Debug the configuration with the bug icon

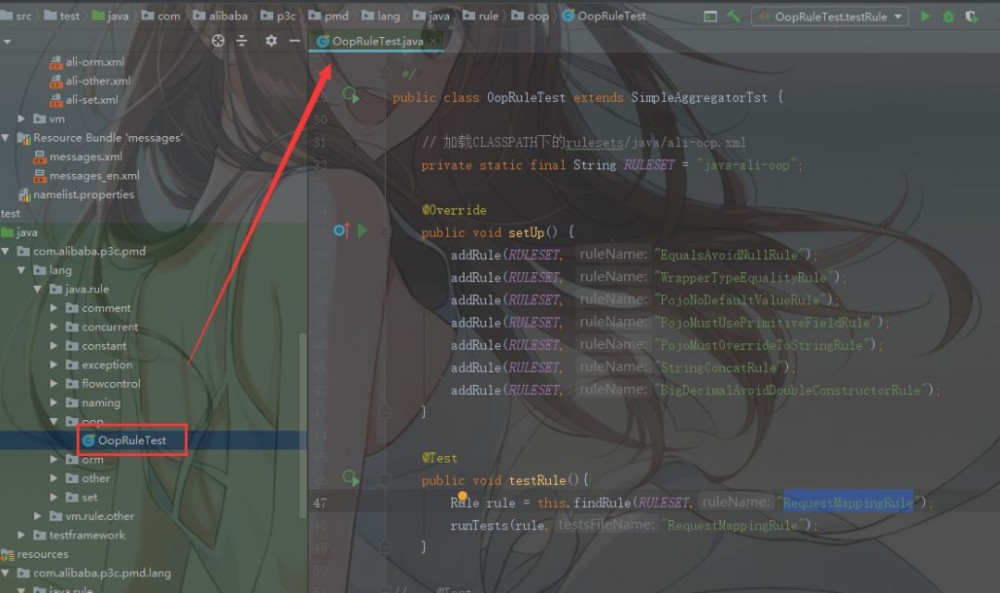[948, 17]
